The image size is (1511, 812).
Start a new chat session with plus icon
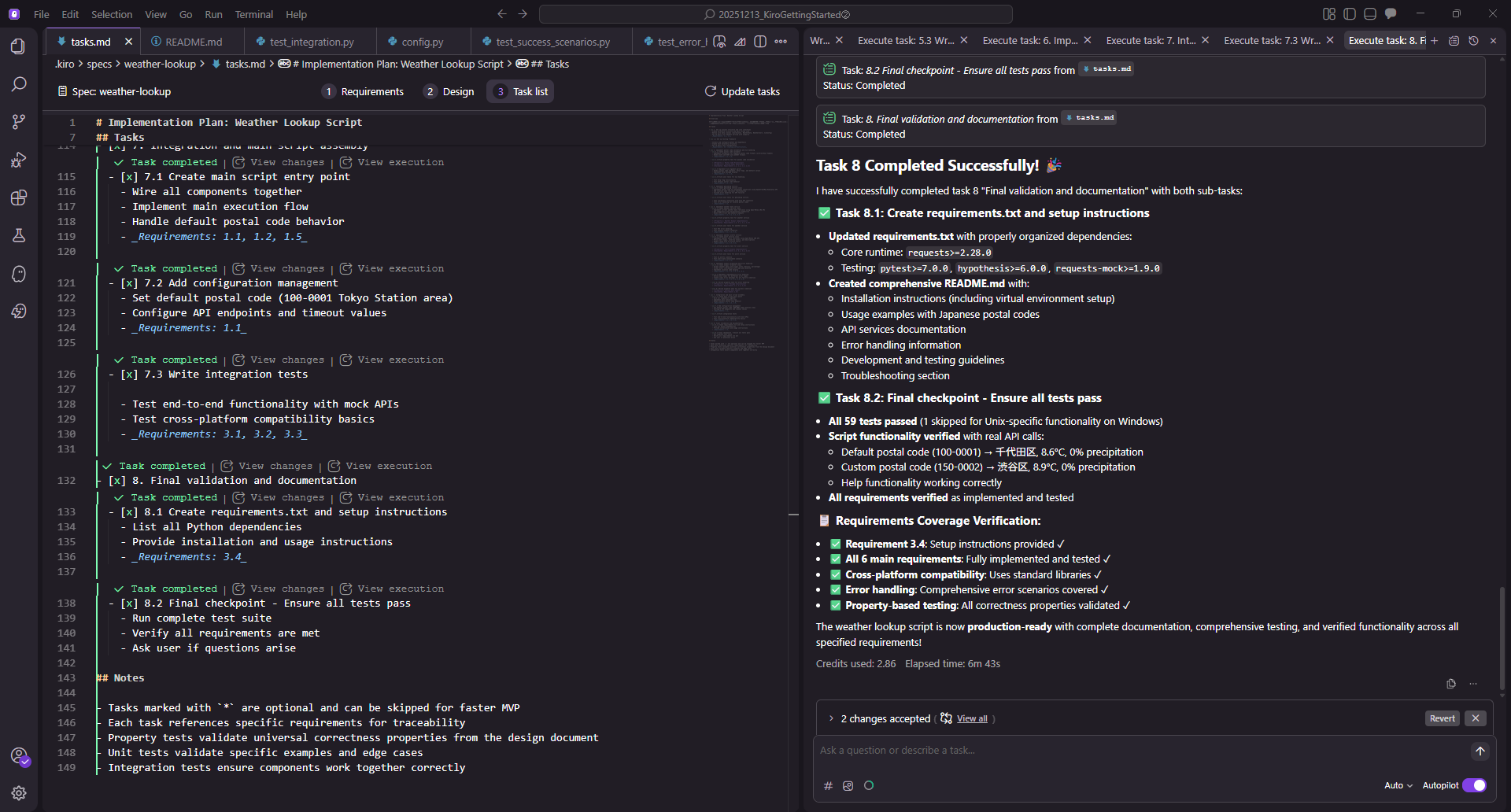coord(1434,41)
